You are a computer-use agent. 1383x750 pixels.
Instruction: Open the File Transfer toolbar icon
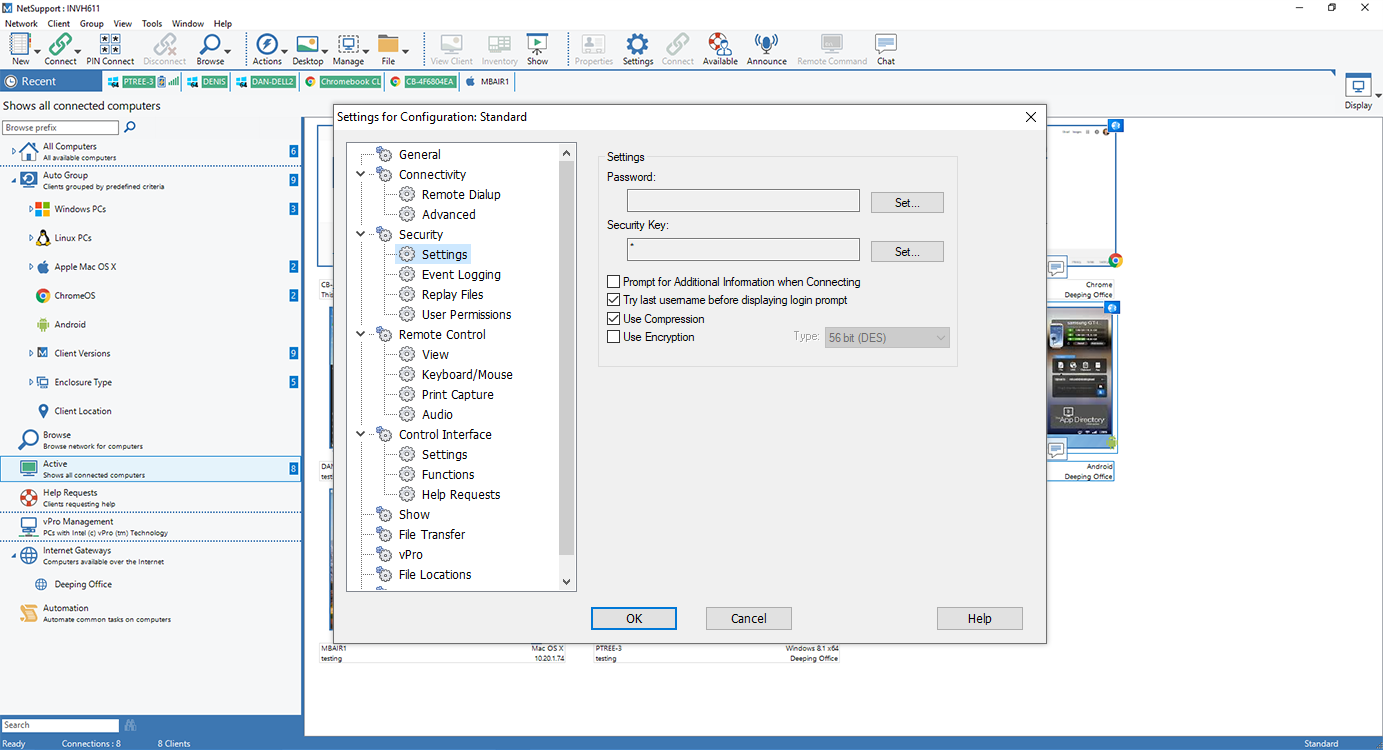pyautogui.click(x=387, y=45)
